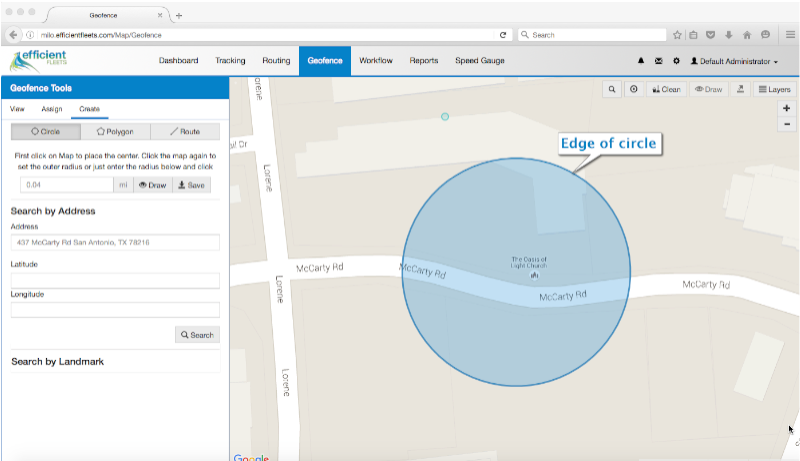Zoom in with the plus button
This screenshot has height=461, width=800.
(x=786, y=108)
